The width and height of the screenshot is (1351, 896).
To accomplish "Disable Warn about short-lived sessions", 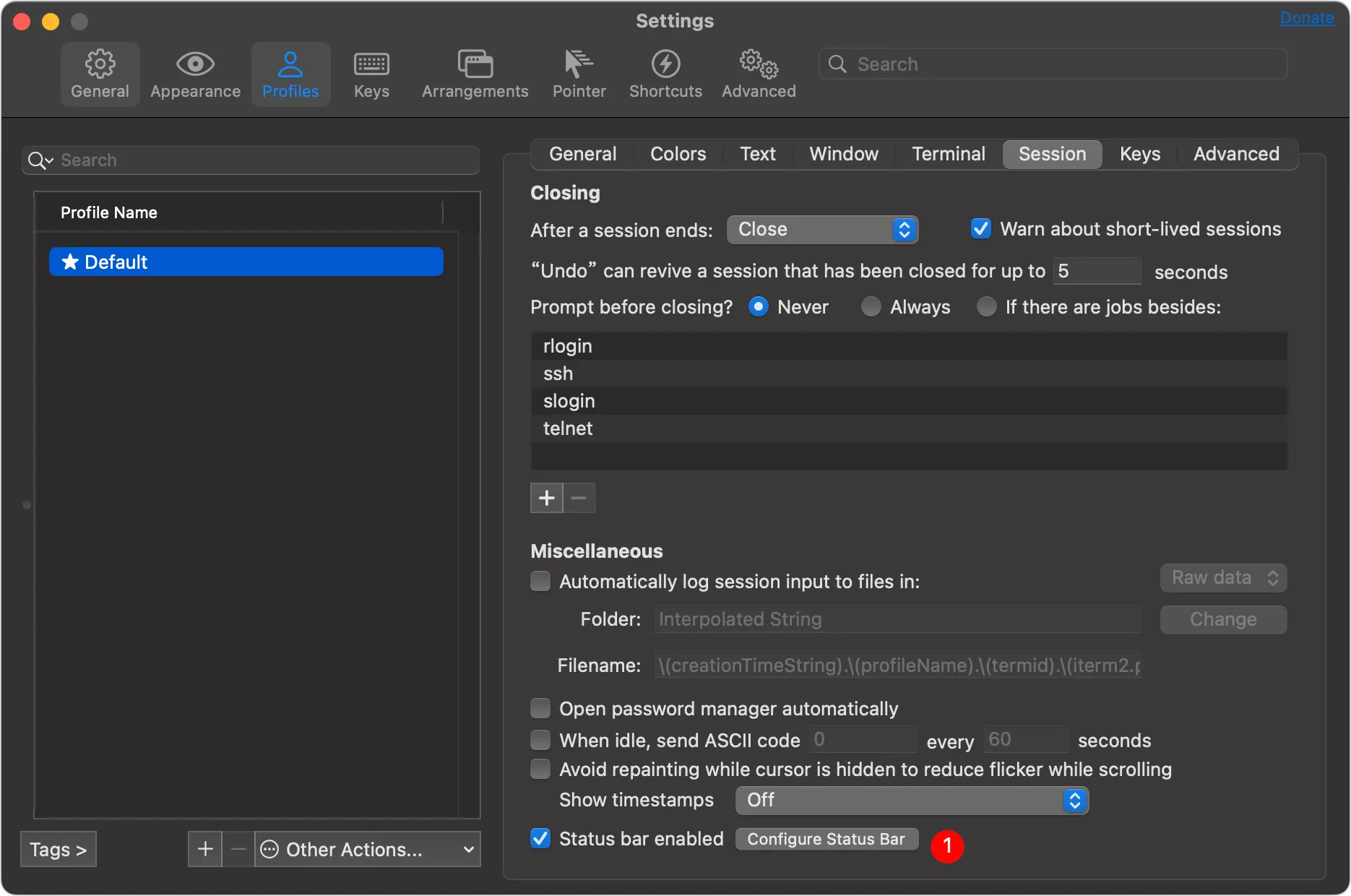I will click(981, 229).
